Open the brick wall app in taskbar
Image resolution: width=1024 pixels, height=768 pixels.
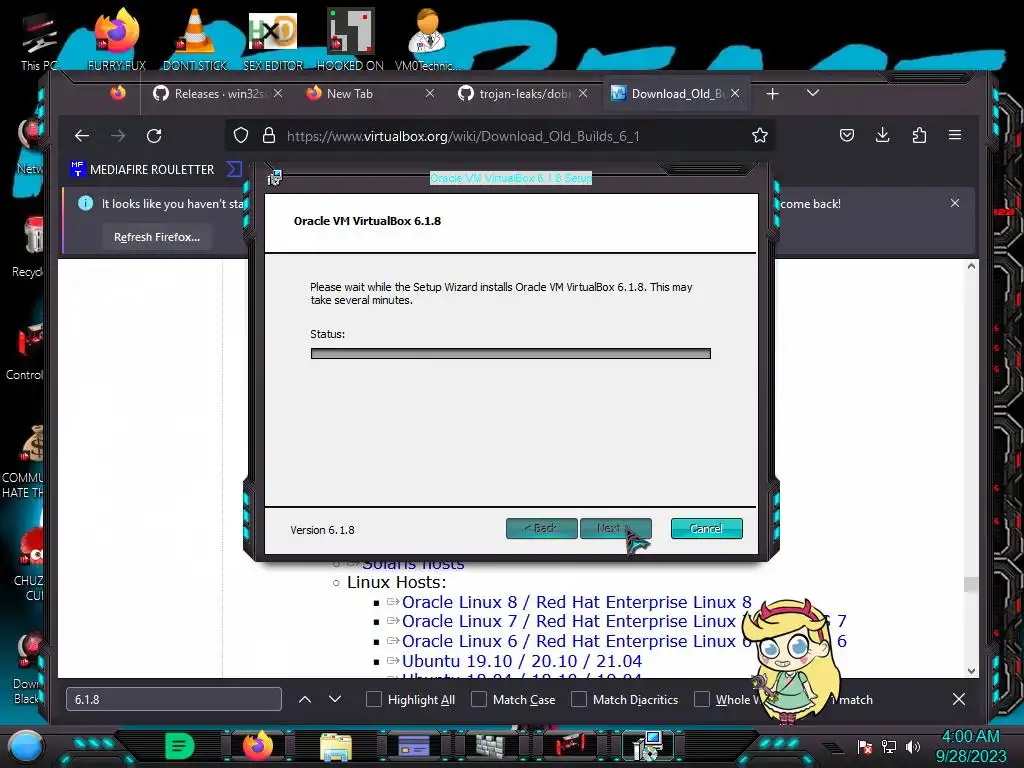coord(491,746)
